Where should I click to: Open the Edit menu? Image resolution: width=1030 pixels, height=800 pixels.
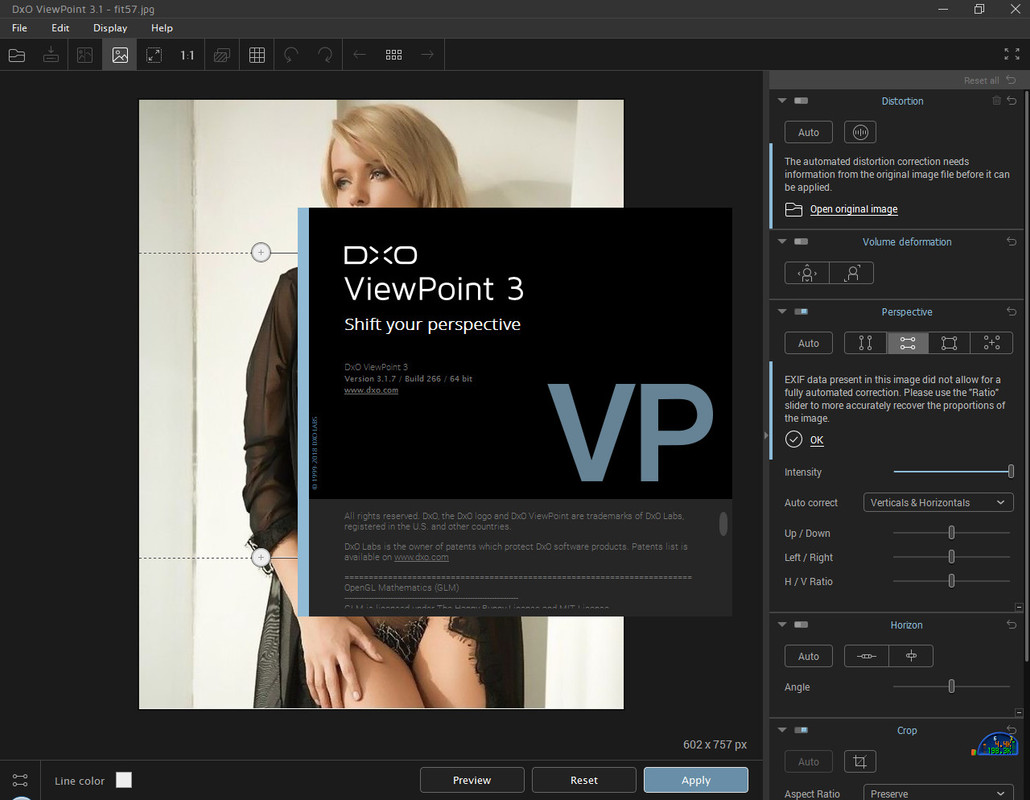tap(60, 28)
